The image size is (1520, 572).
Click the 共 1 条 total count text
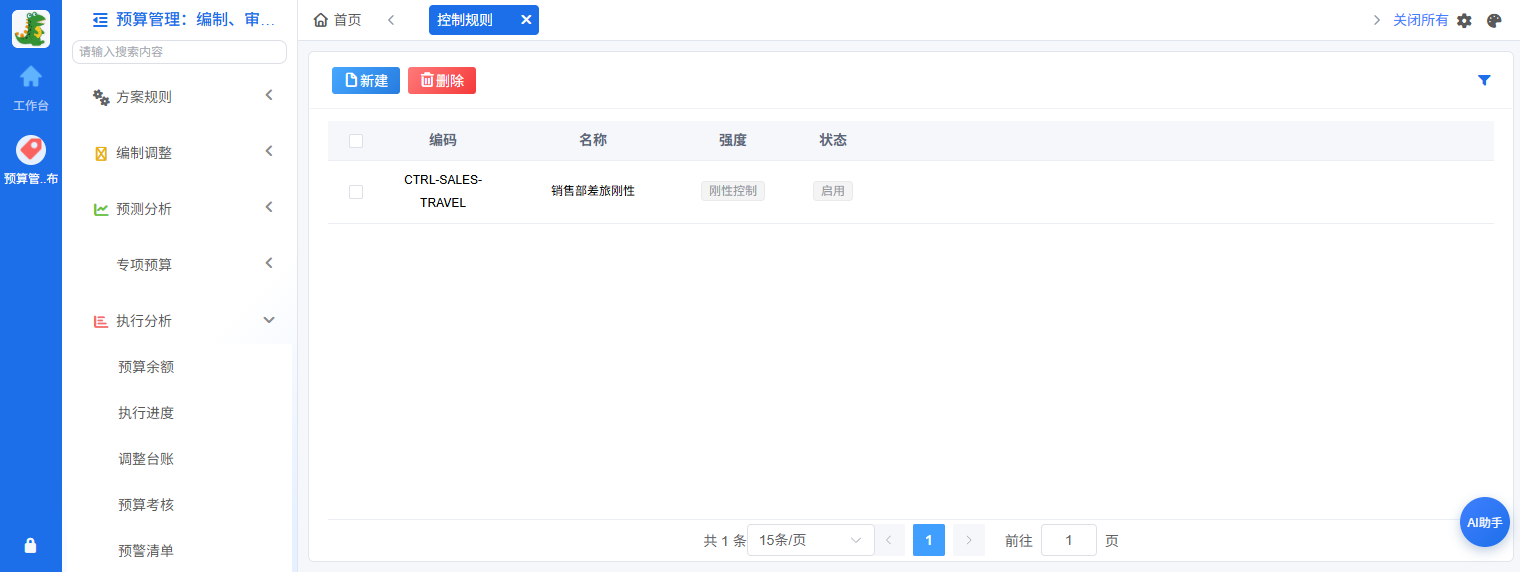(x=725, y=541)
